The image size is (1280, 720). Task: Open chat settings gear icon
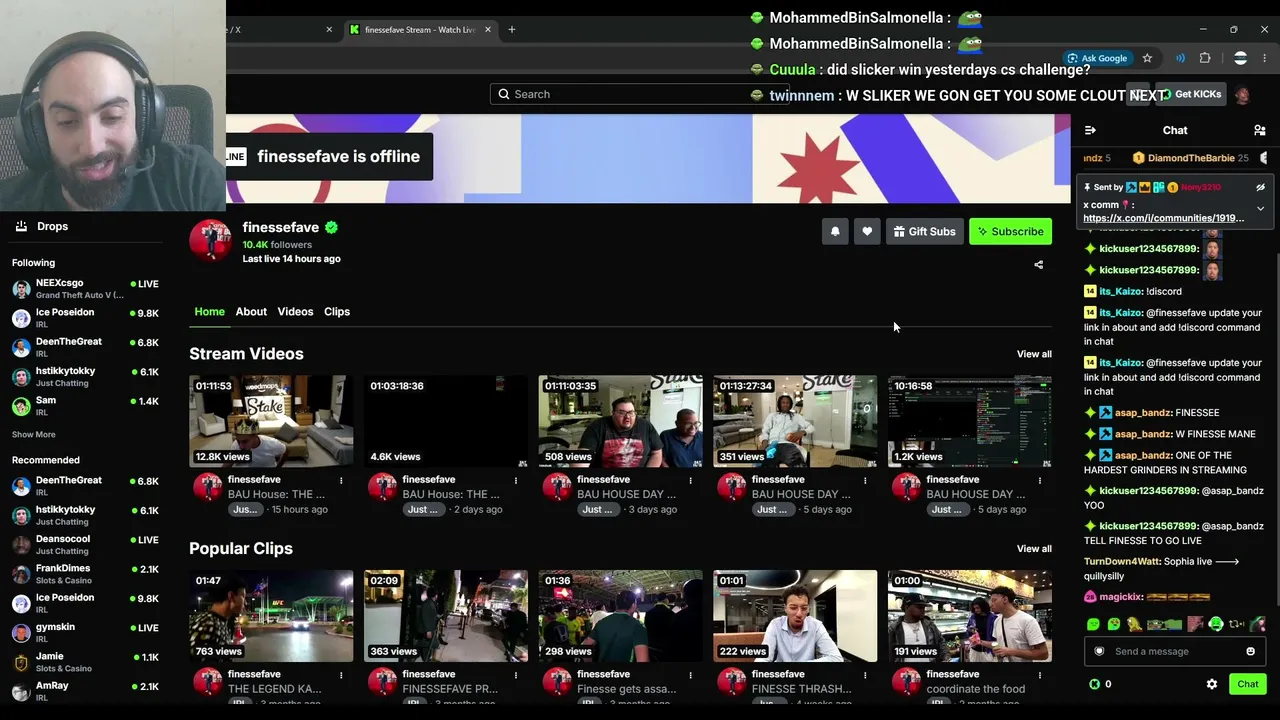pos(1212,684)
